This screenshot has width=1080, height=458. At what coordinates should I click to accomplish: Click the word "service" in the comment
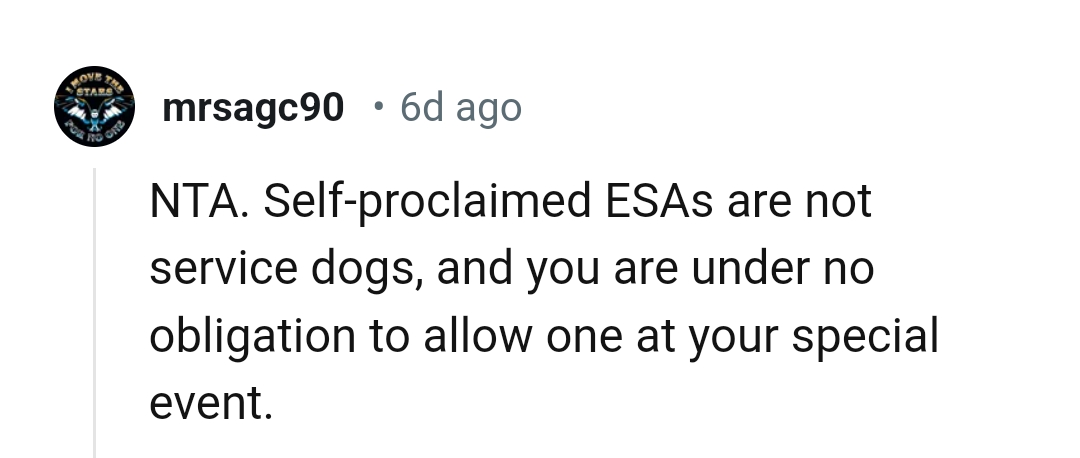[x=220, y=270]
